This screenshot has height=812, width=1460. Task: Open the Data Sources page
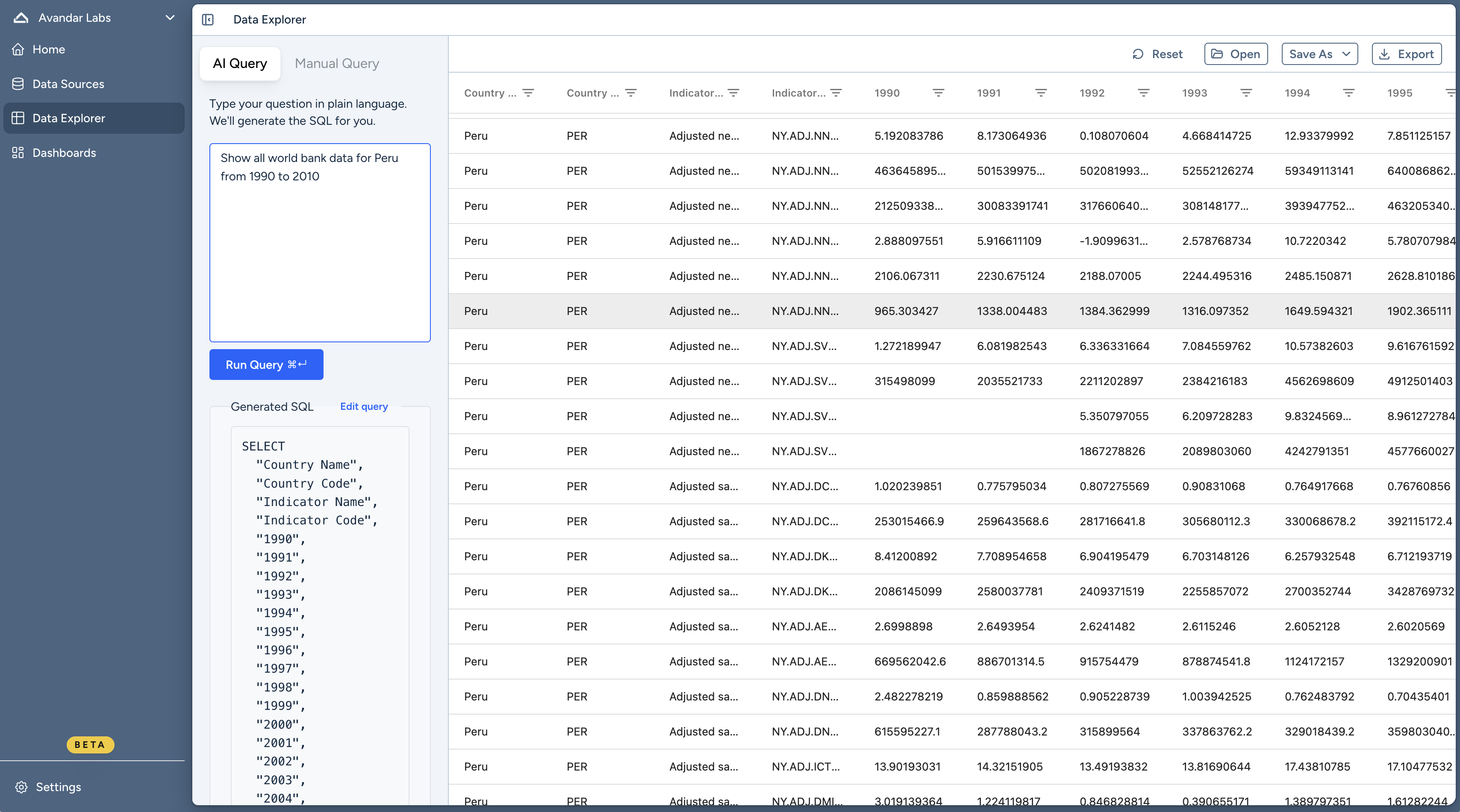click(68, 83)
